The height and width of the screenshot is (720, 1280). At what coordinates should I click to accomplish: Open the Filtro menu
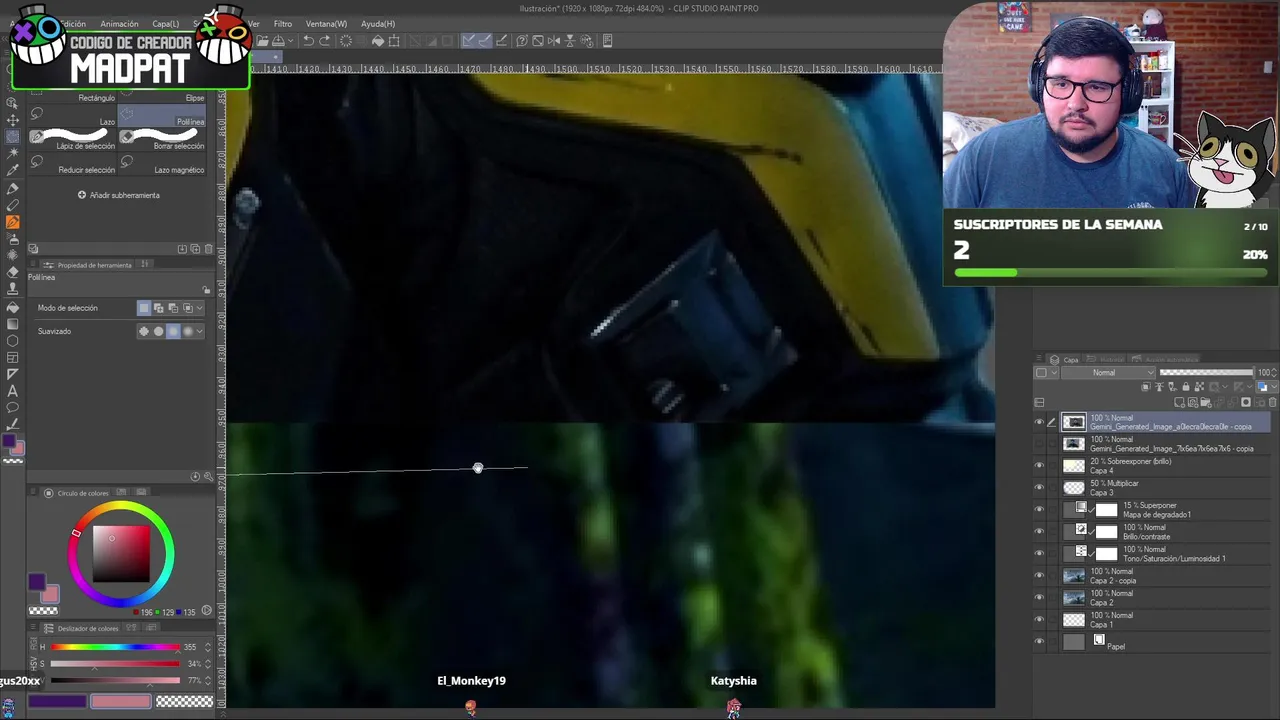pyautogui.click(x=283, y=23)
